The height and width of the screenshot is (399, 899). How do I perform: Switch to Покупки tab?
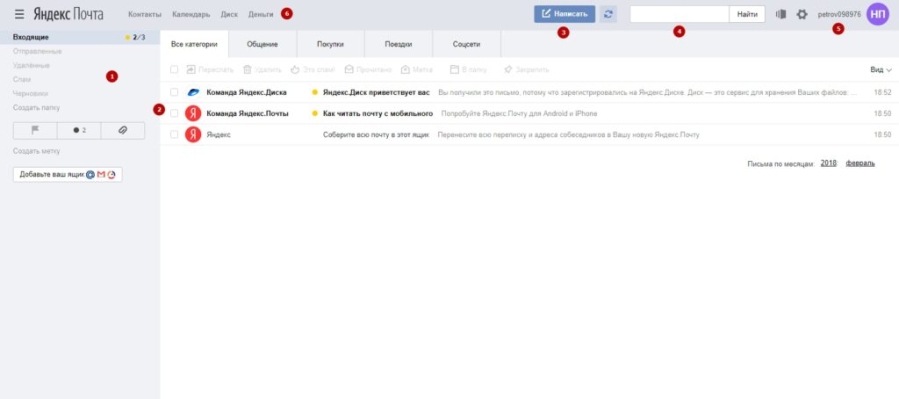pyautogui.click(x=330, y=44)
